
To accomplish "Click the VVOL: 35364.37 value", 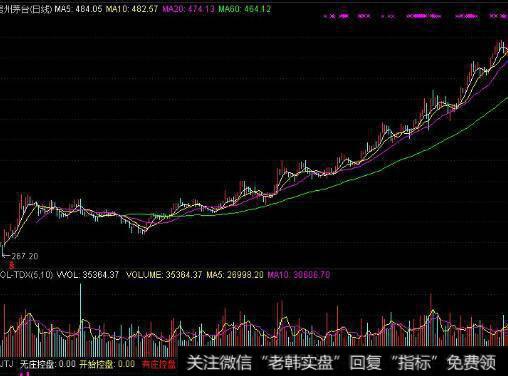I will pyautogui.click(x=88, y=275).
